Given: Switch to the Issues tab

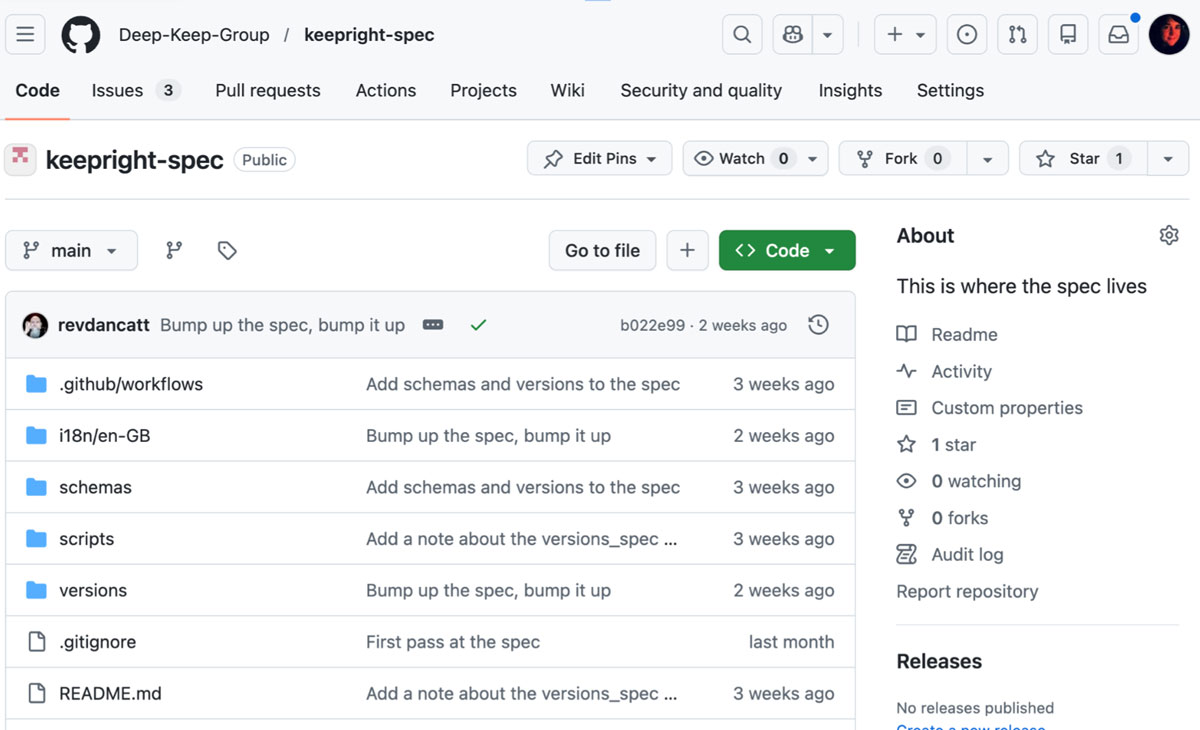Looking at the screenshot, I should [135, 90].
